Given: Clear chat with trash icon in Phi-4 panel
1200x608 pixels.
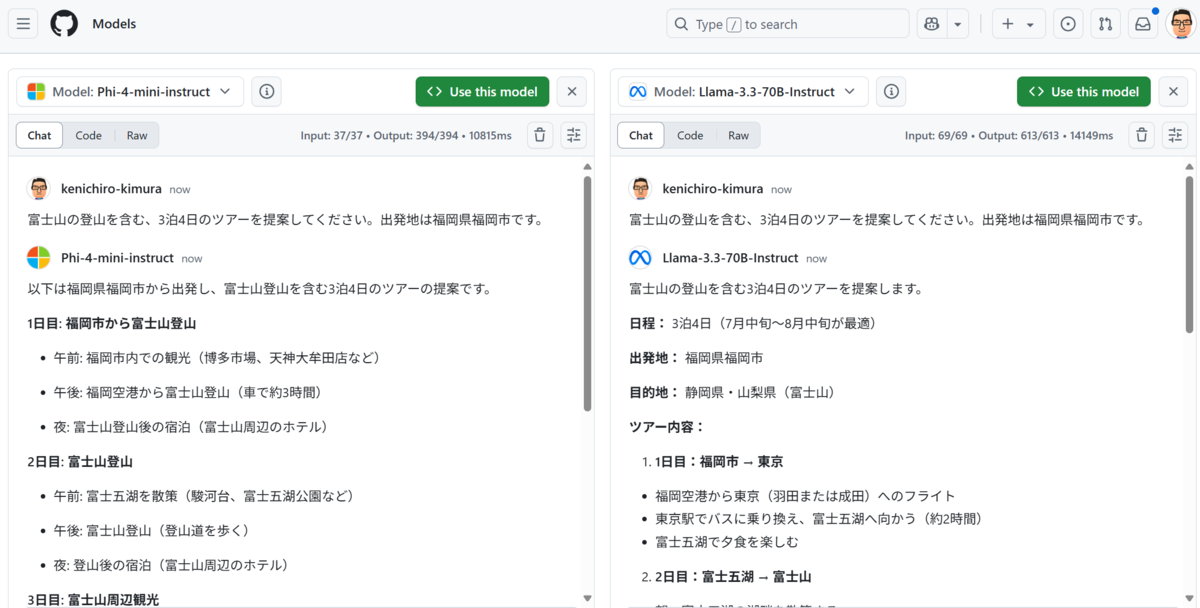Looking at the screenshot, I should pyautogui.click(x=539, y=135).
